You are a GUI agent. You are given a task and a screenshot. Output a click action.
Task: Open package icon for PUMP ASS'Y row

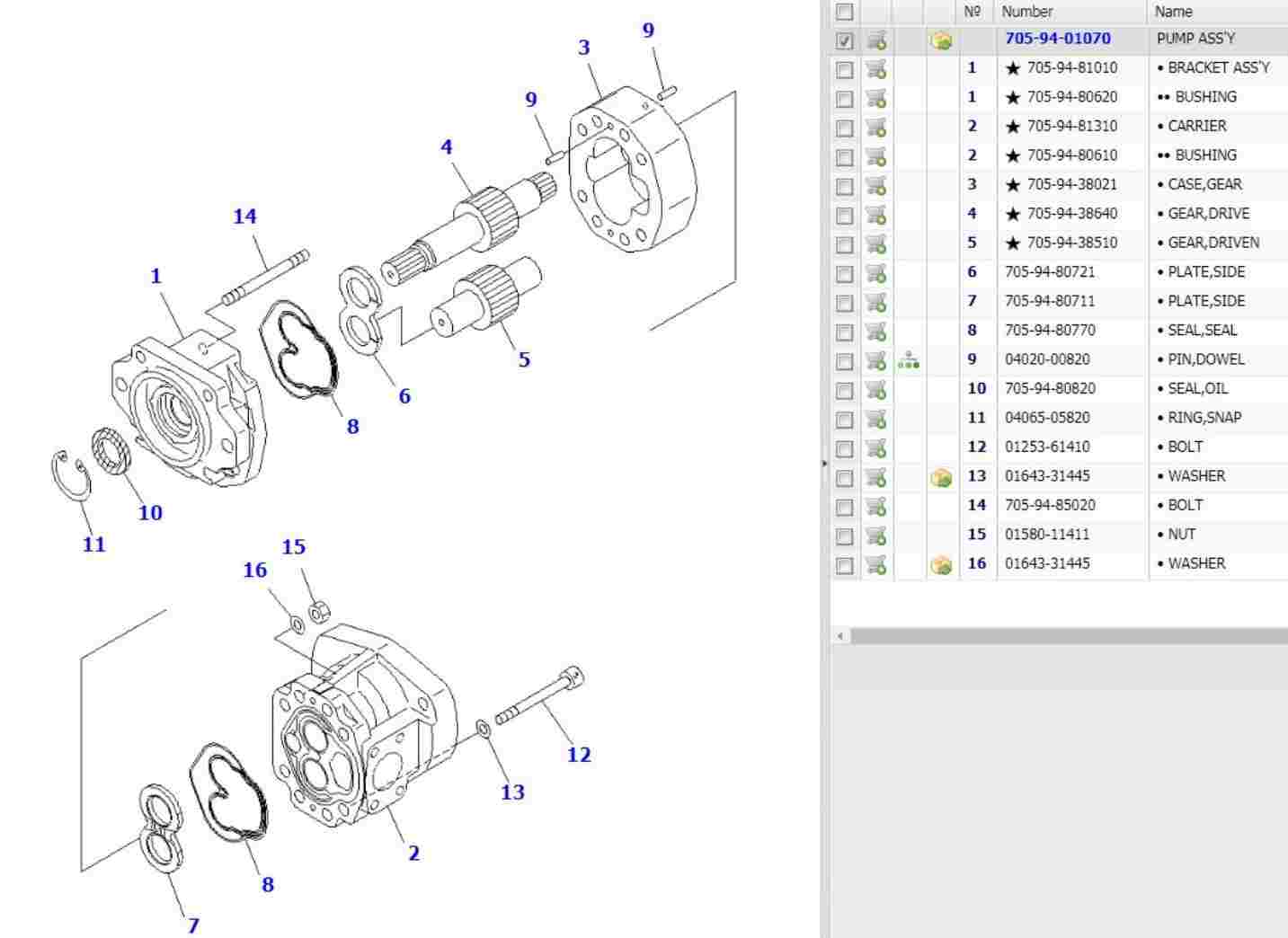pos(941,40)
